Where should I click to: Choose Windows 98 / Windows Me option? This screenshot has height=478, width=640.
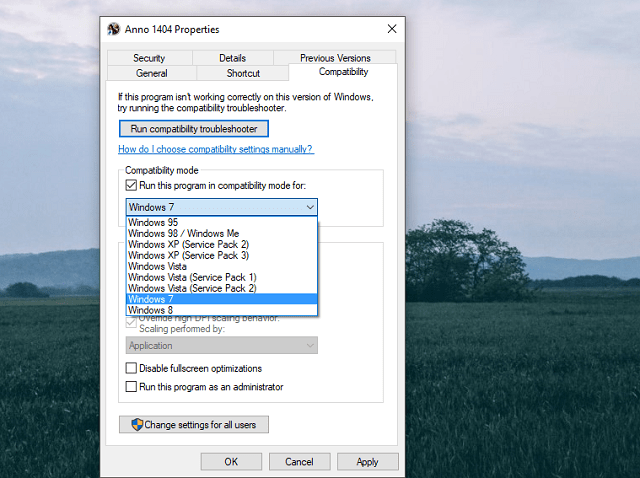click(222, 233)
